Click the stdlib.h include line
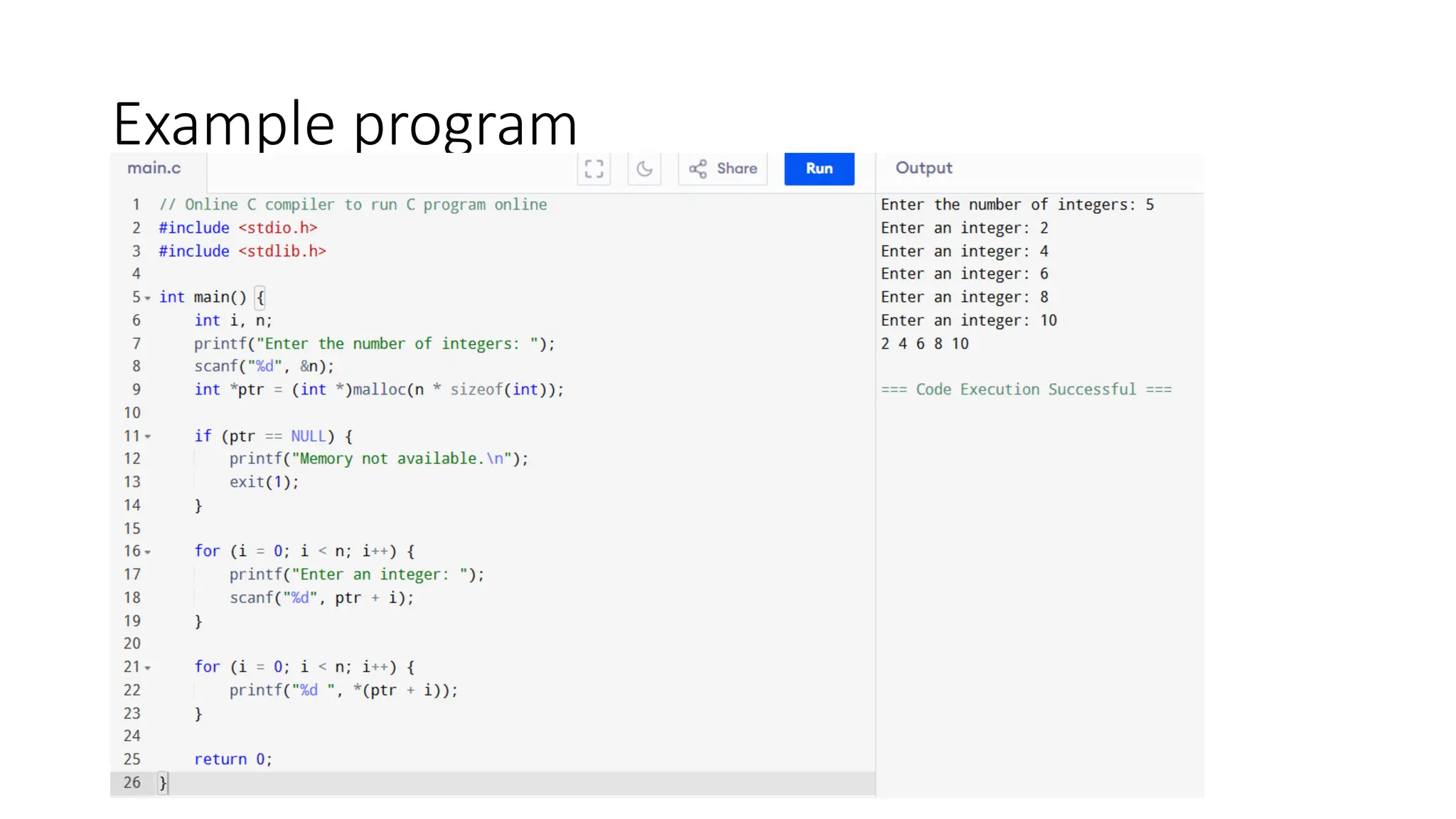The image size is (1456, 819). coord(242,251)
